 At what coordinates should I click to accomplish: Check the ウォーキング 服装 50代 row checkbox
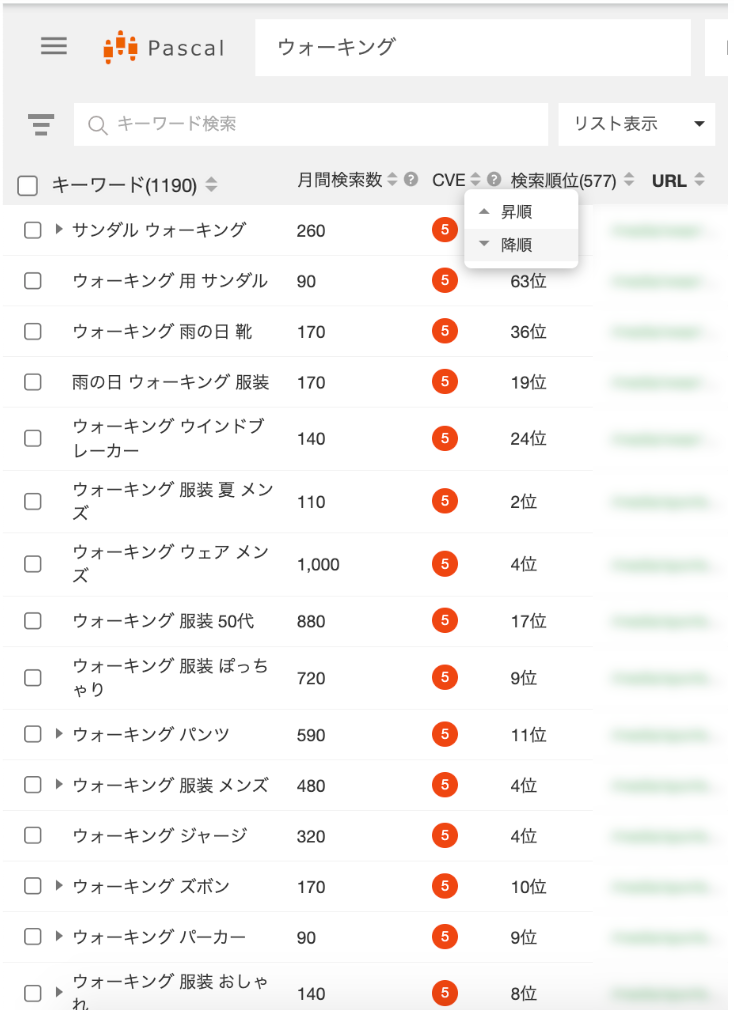pos(31,621)
